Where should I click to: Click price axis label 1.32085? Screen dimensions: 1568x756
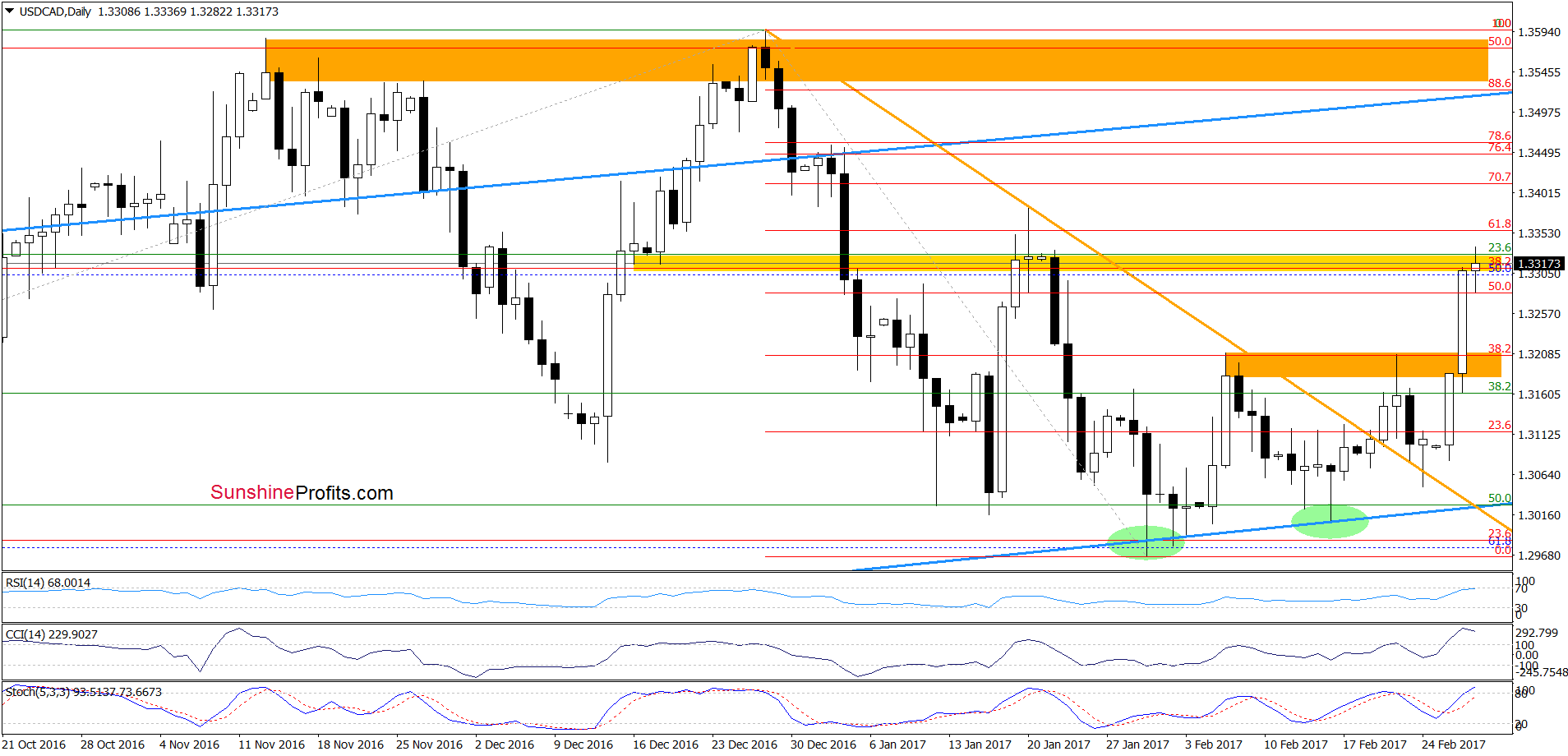[x=1538, y=354]
